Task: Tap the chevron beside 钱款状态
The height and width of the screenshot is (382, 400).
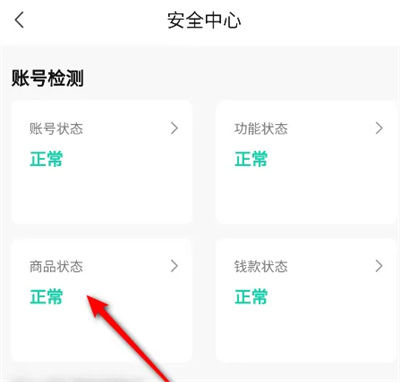Action: (x=379, y=266)
